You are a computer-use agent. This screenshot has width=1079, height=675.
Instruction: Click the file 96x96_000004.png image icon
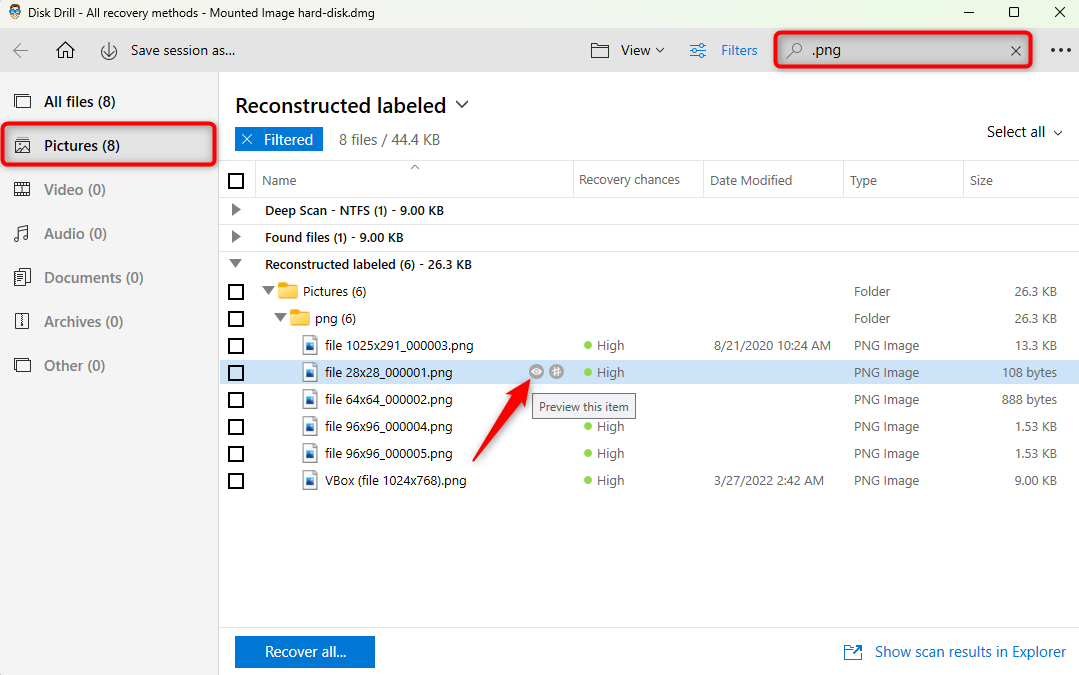pyautogui.click(x=310, y=427)
